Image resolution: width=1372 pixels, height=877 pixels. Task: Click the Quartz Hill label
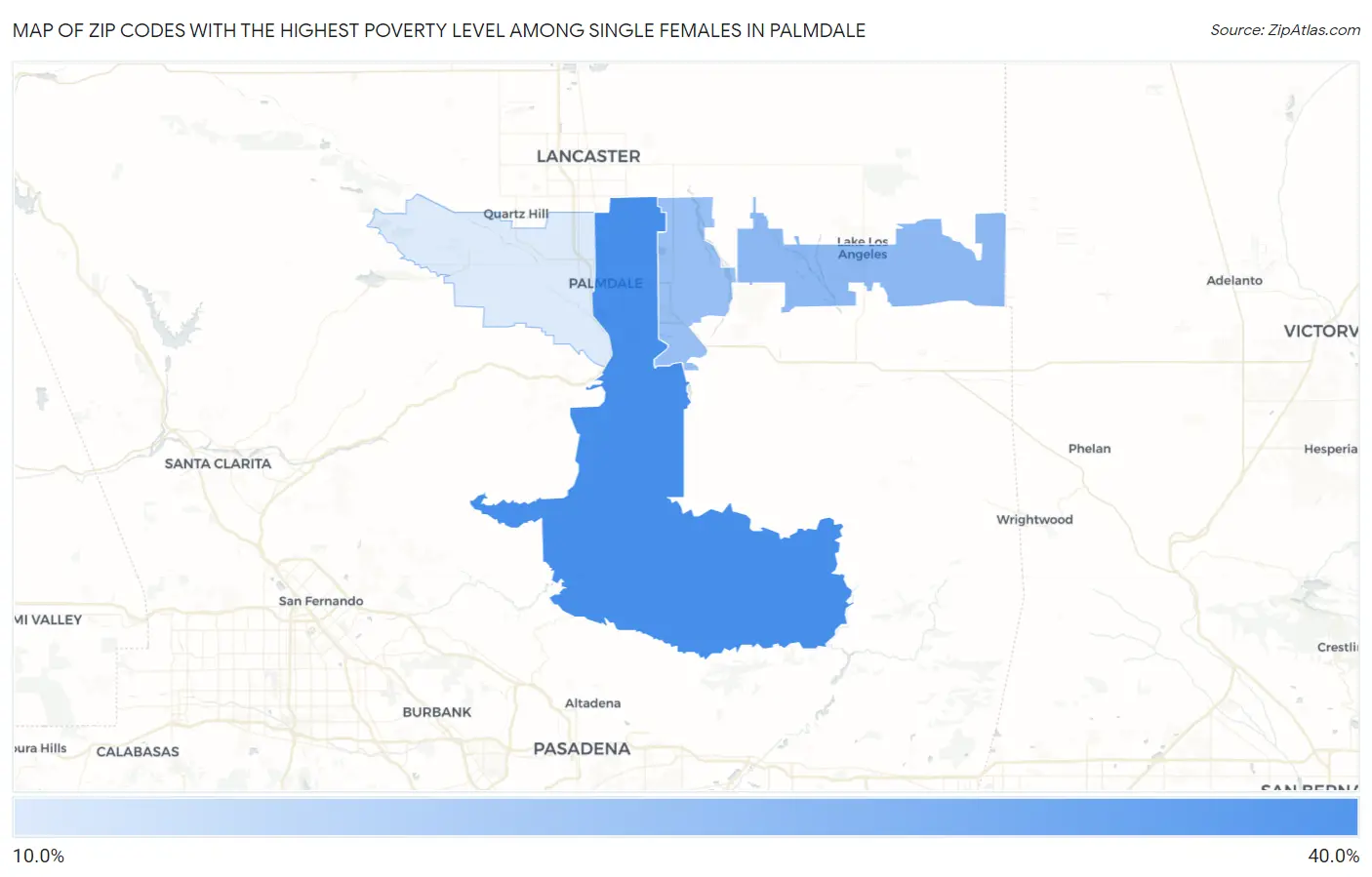coord(516,214)
